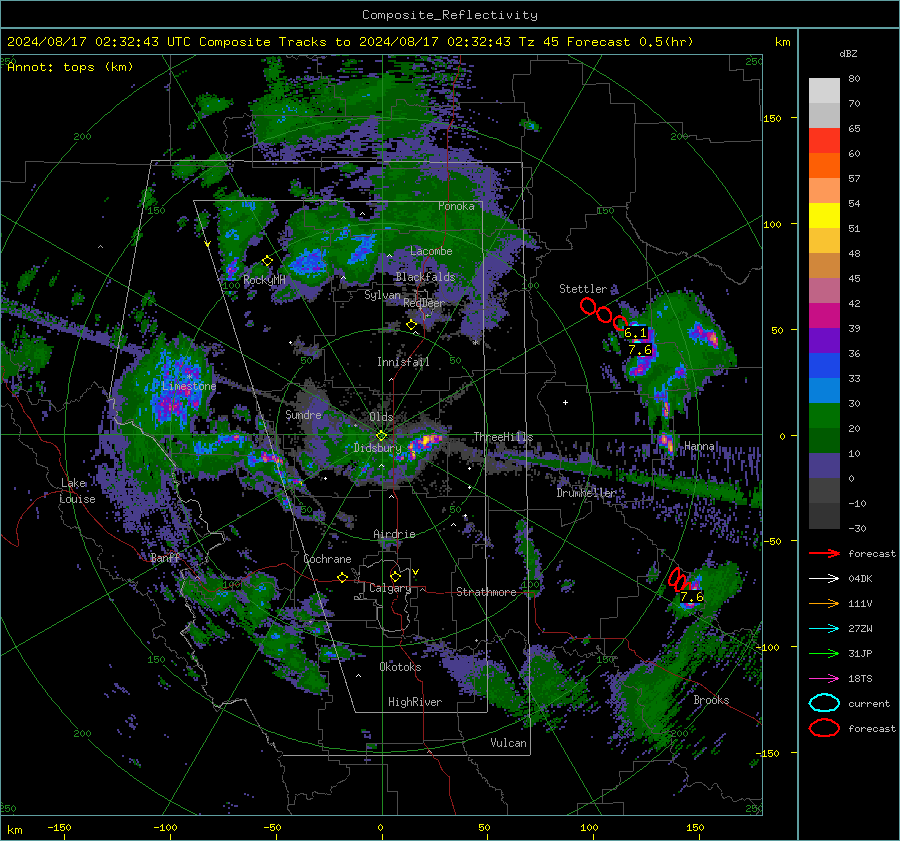Select the yellow 51-54 dBZ color swatch
This screenshot has height=841, width=900.
pos(824,216)
